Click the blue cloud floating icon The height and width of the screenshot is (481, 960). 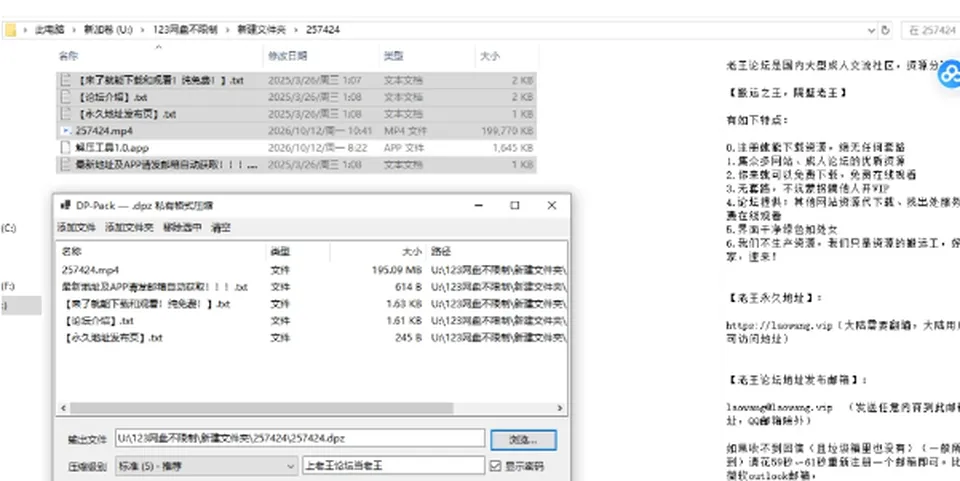(x=950, y=74)
